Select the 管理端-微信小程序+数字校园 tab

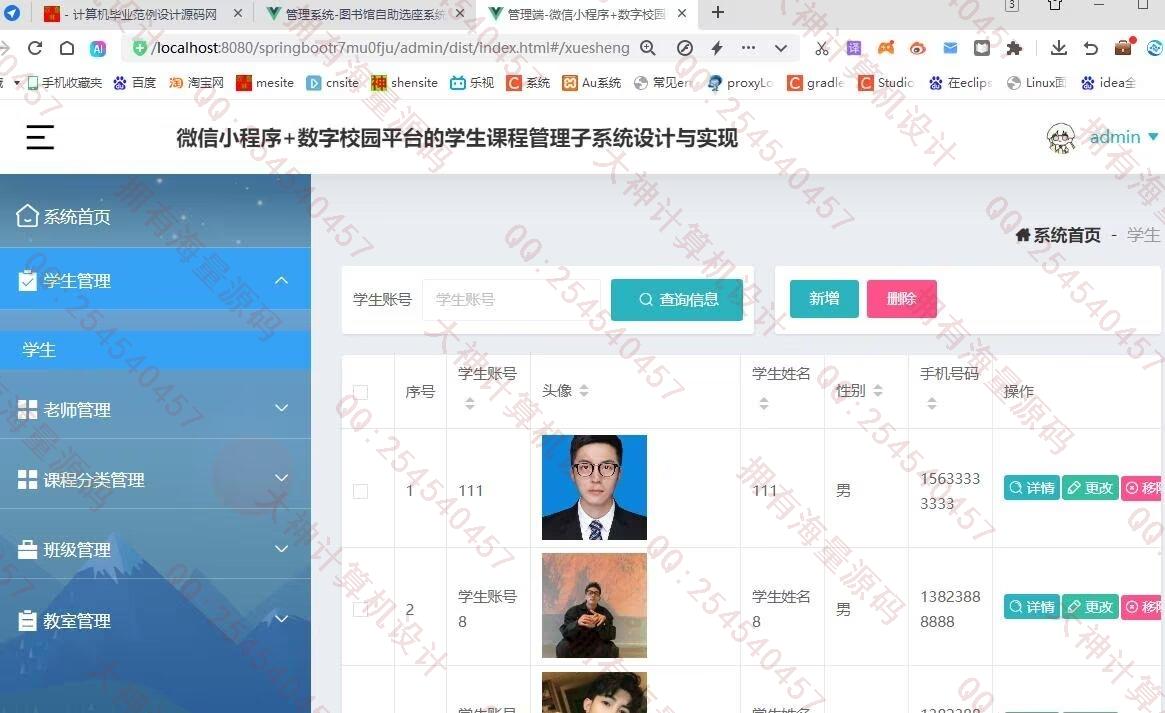pyautogui.click(x=586, y=13)
